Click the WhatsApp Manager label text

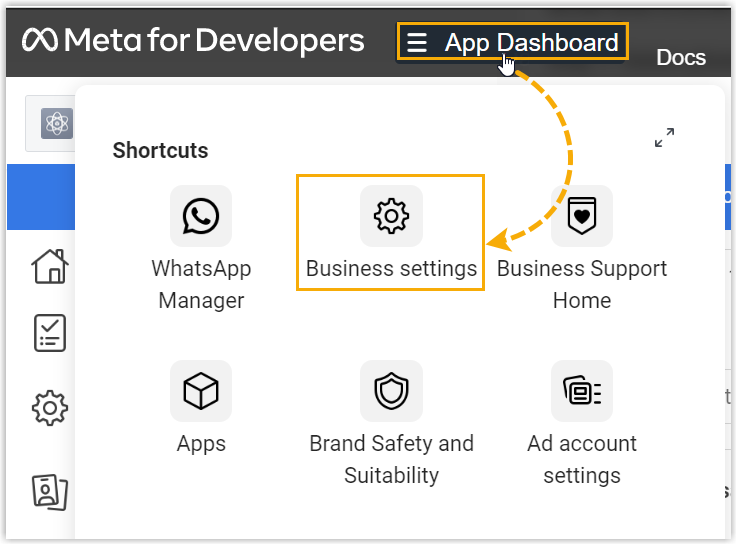coord(201,284)
